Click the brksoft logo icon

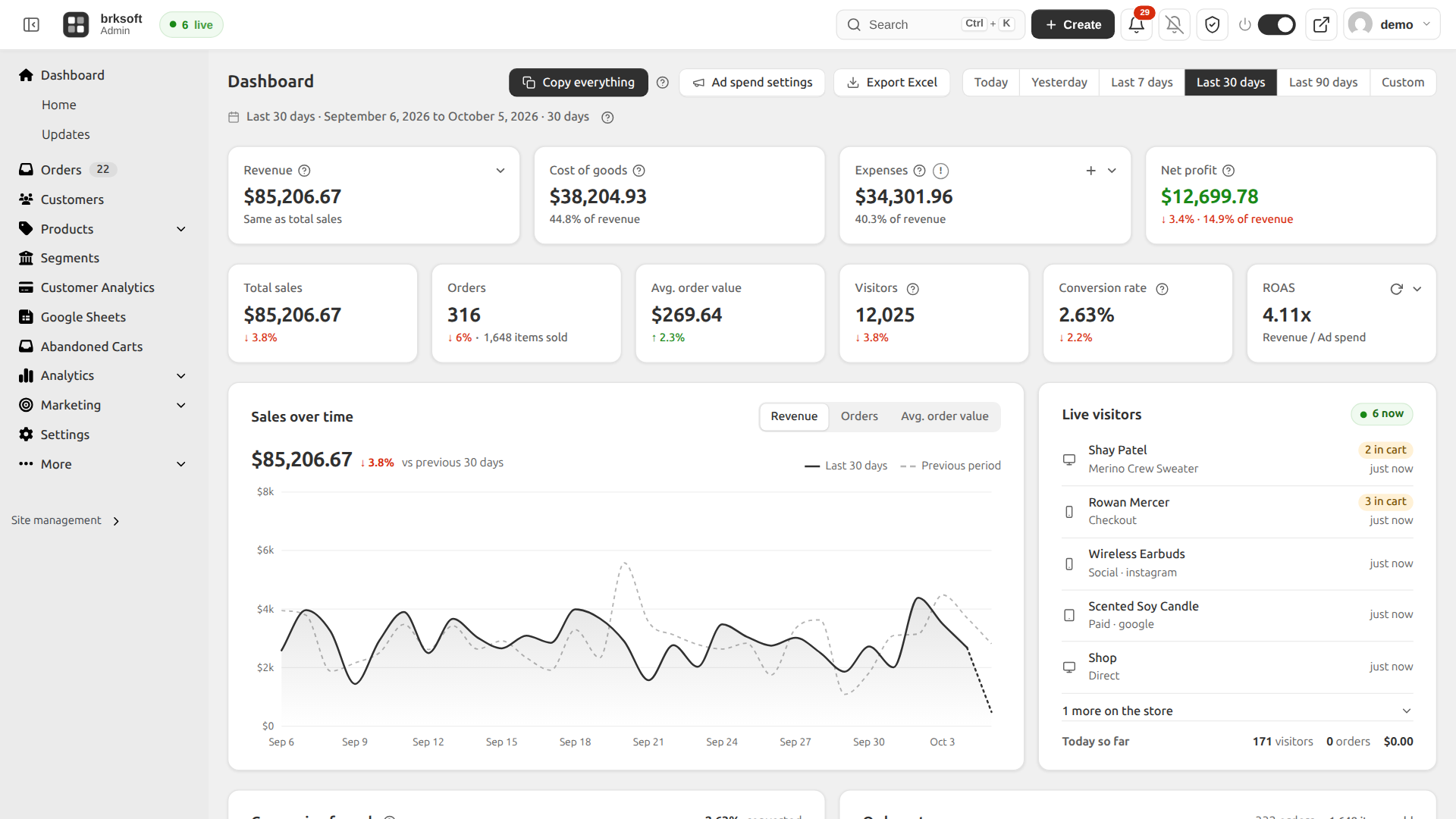click(x=76, y=25)
